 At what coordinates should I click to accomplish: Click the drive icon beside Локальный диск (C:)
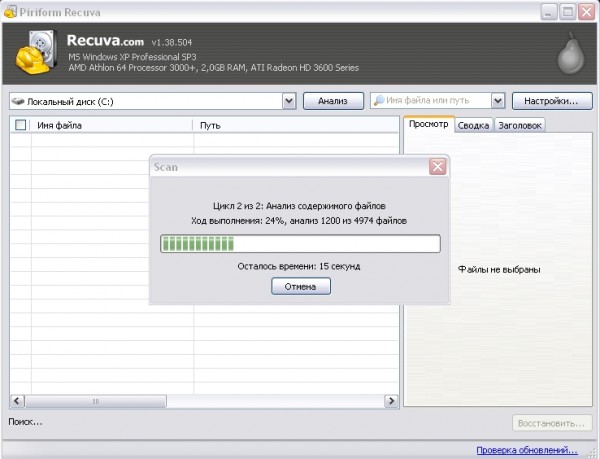[18, 101]
